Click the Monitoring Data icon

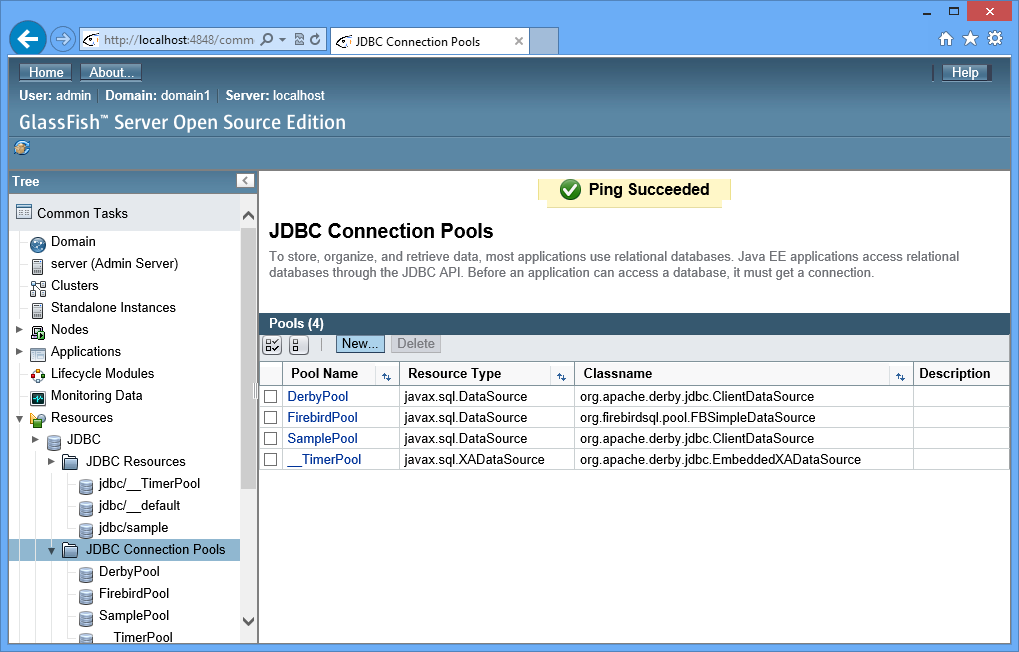coord(38,398)
